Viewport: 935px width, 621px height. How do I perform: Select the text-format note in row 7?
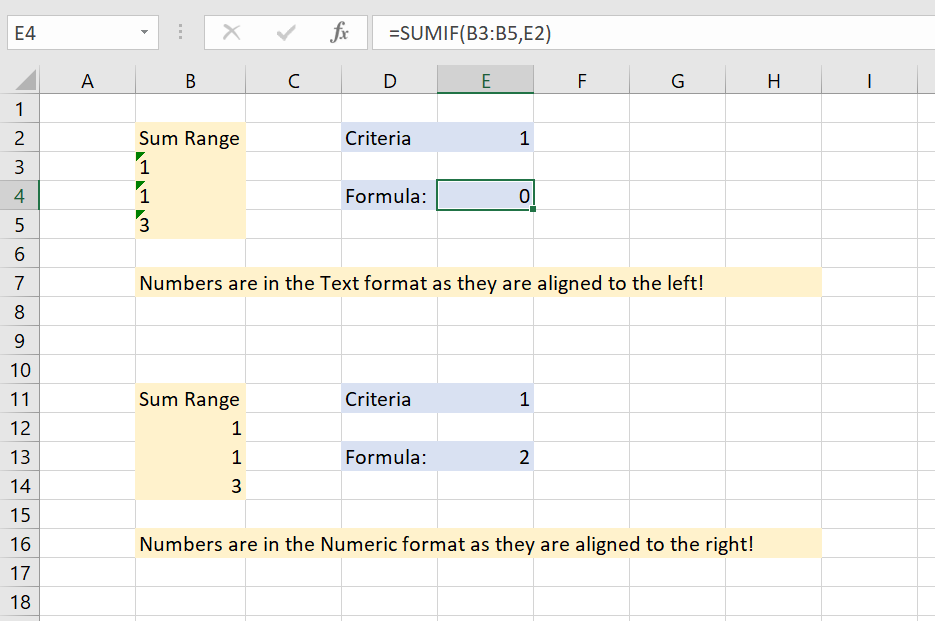[x=421, y=283]
